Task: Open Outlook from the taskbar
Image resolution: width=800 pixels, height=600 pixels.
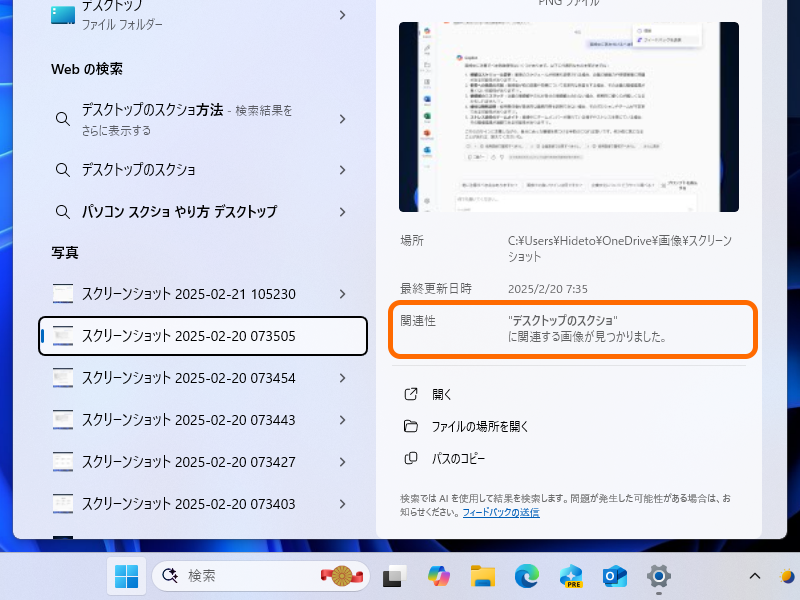Action: (x=614, y=577)
